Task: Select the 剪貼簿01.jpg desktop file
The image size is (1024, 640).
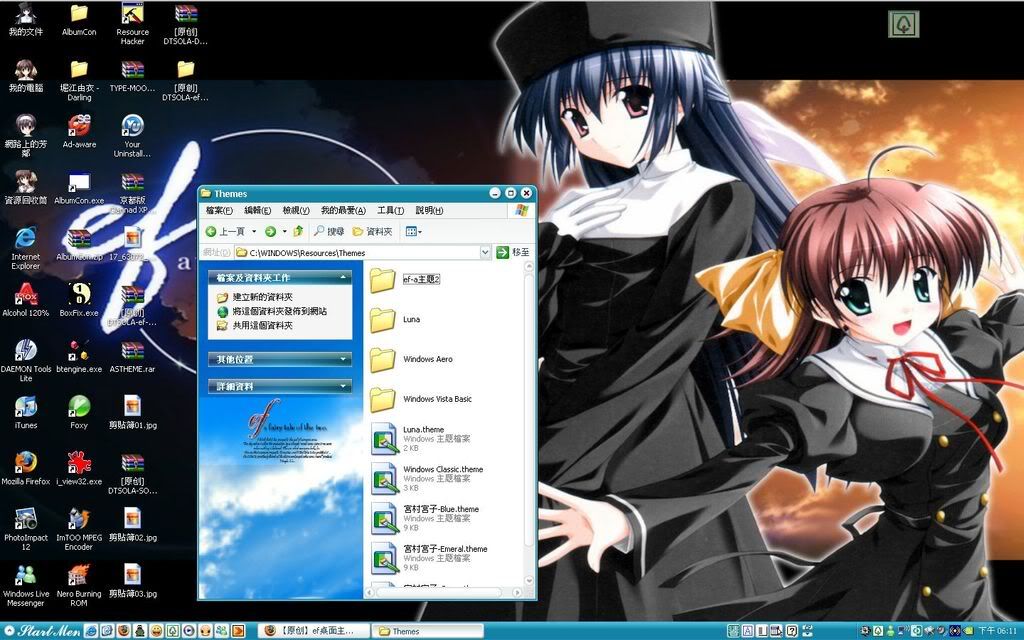Action: click(133, 413)
